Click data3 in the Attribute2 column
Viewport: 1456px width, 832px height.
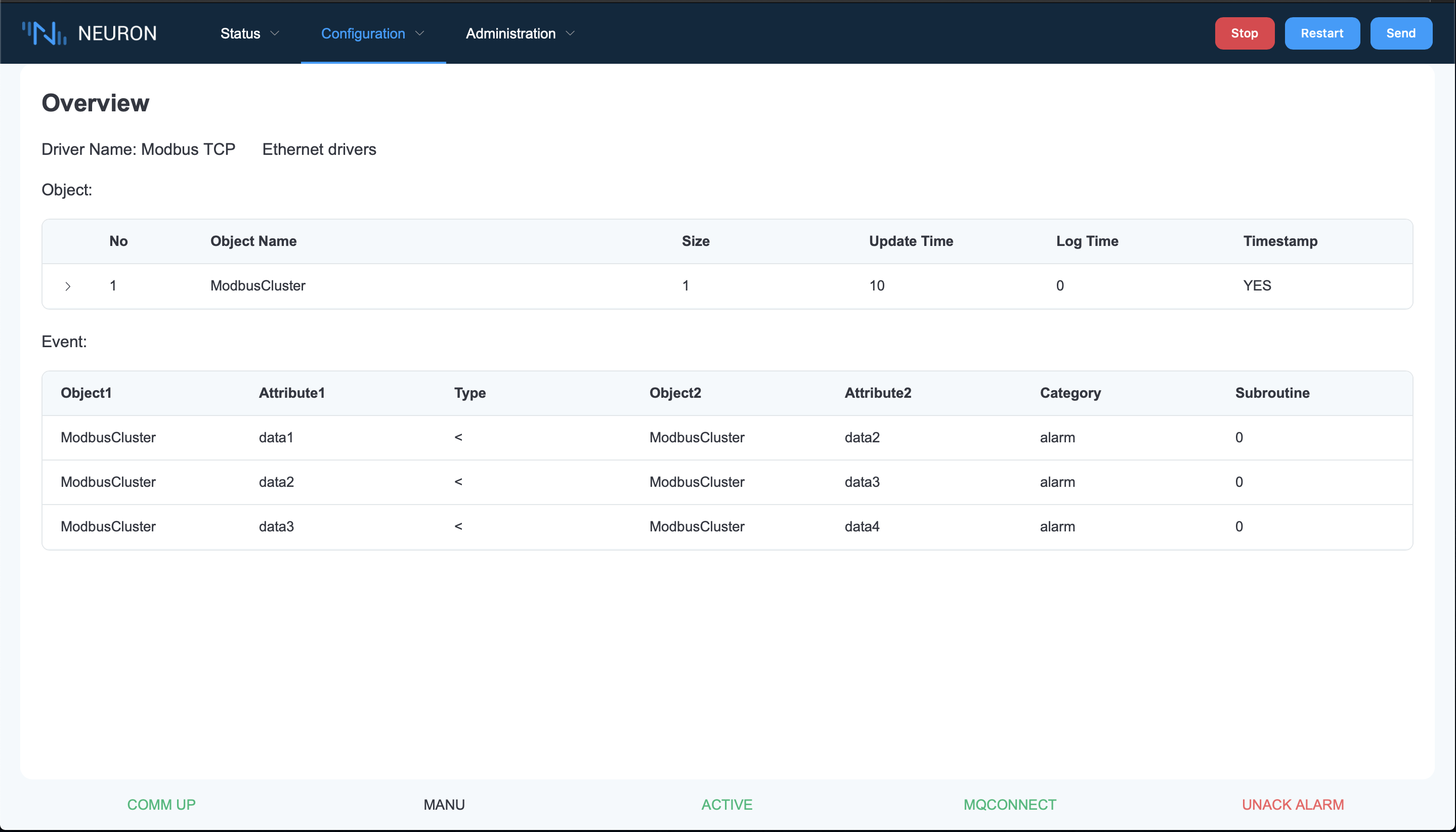pos(862,482)
